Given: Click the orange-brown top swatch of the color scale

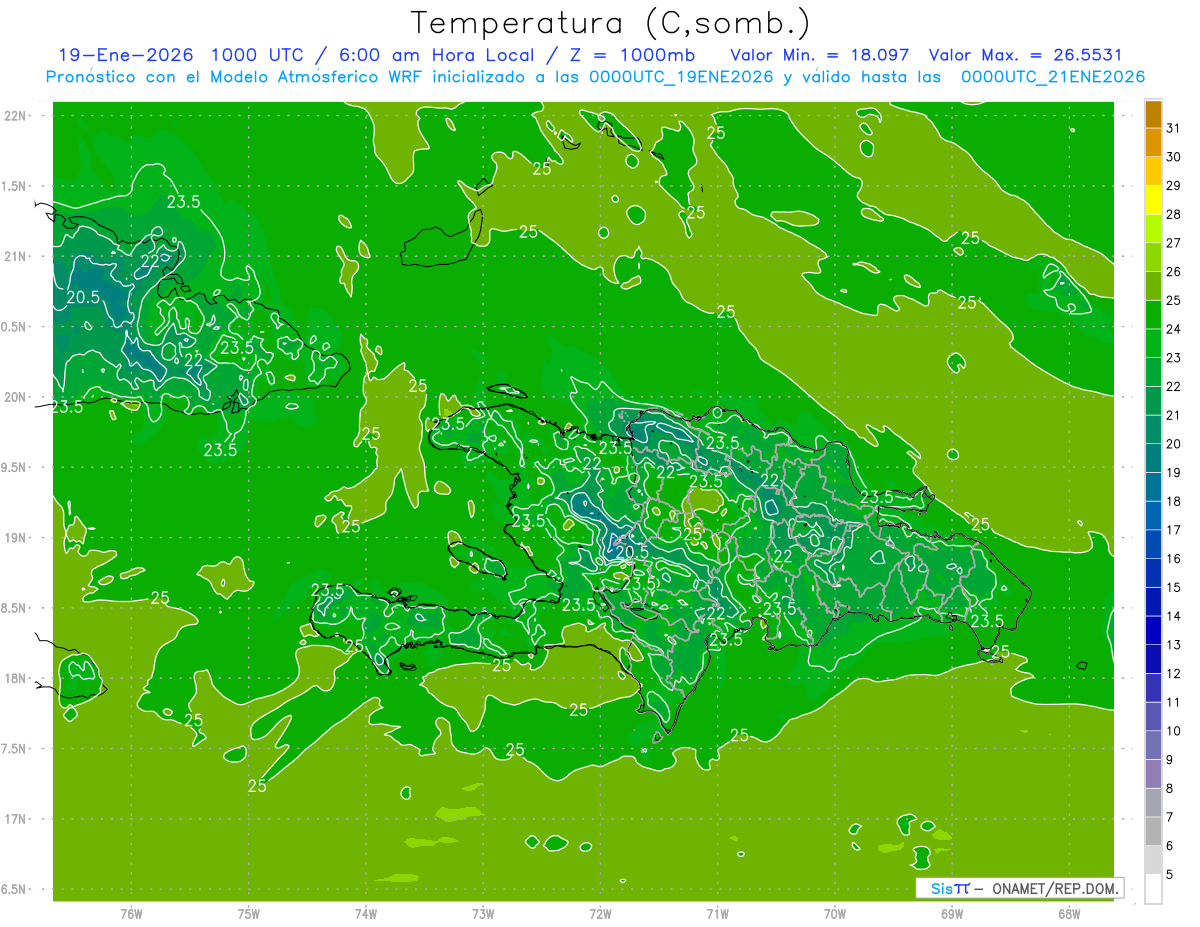Looking at the screenshot, I should [1153, 115].
